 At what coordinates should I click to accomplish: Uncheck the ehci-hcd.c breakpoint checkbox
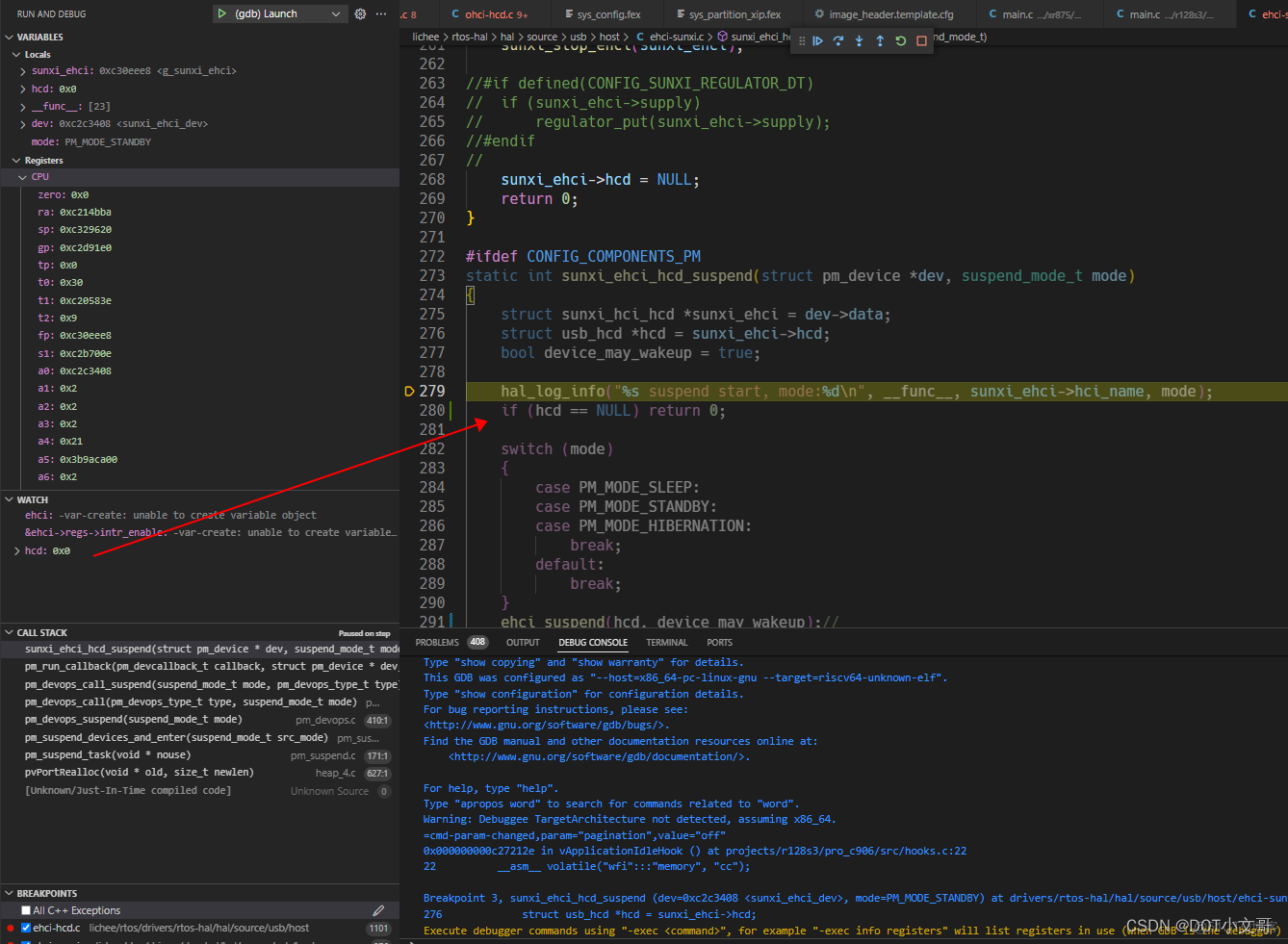[26, 929]
